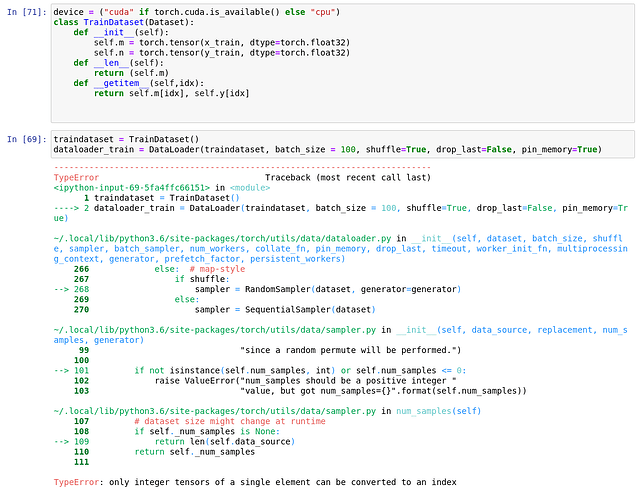The image size is (640, 500).
Task: Click the class TrainDataset(Dataset) definition line
Action: (x=122, y=22)
